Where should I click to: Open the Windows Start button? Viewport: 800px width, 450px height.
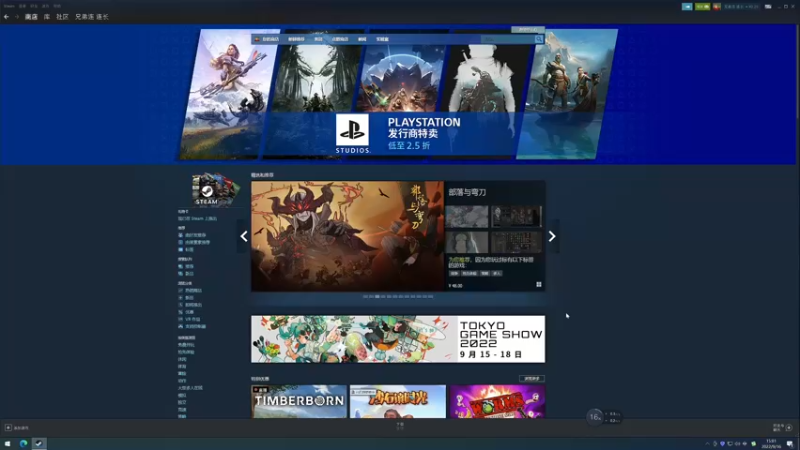tap(7, 443)
